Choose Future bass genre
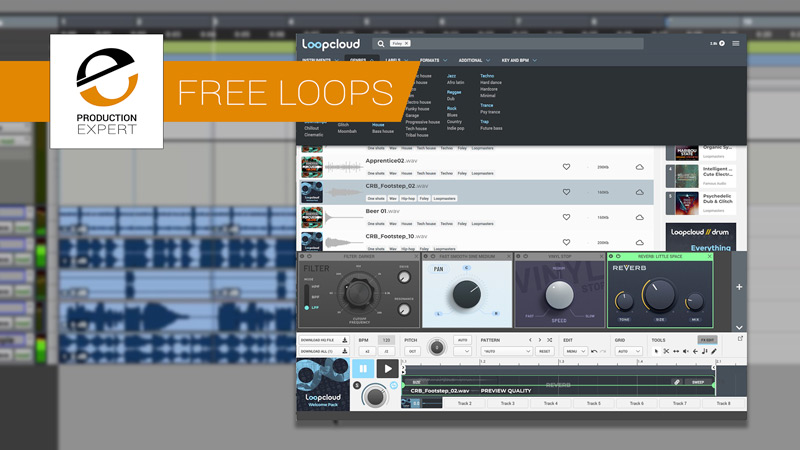This screenshot has height=450, width=800. point(491,129)
